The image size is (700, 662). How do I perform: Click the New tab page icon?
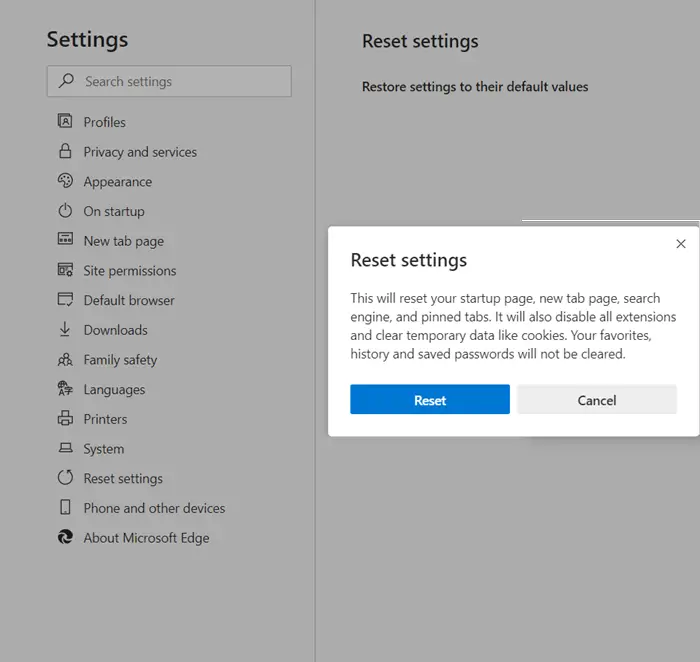coord(65,241)
